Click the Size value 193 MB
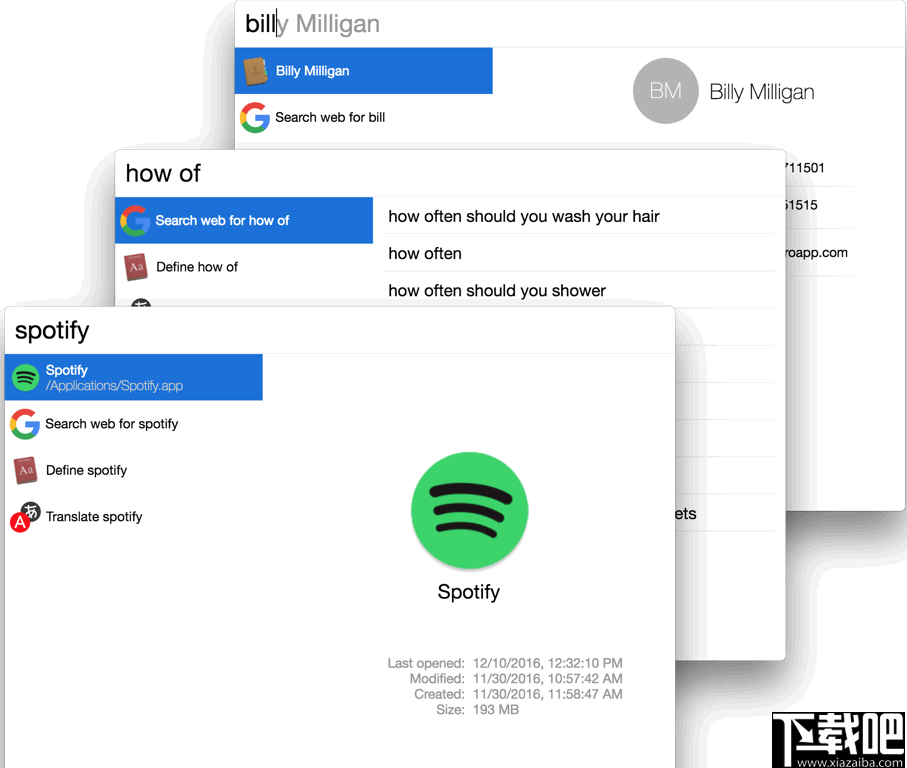 pyautogui.click(x=496, y=710)
